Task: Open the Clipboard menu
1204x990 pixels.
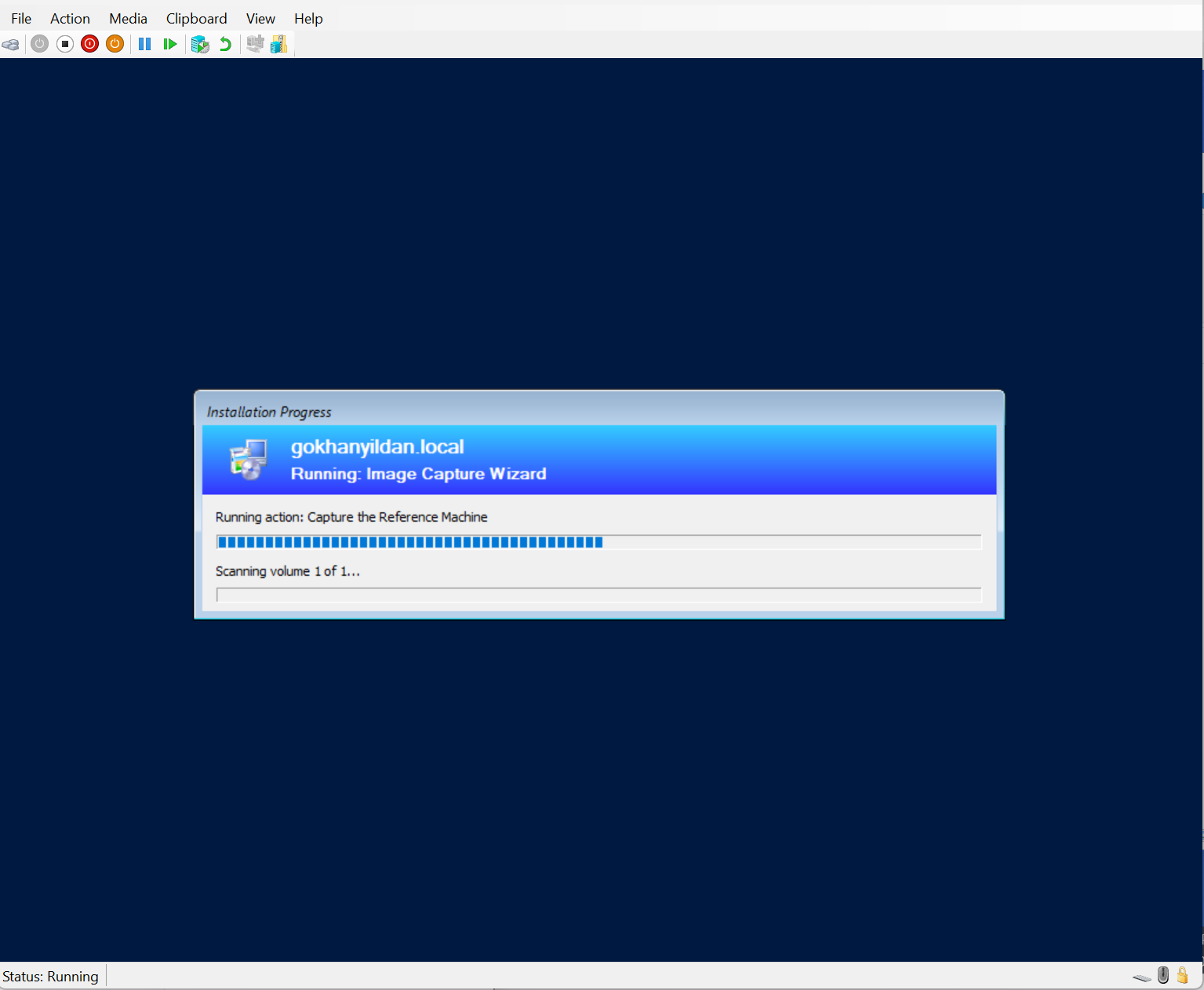Action: point(196,18)
